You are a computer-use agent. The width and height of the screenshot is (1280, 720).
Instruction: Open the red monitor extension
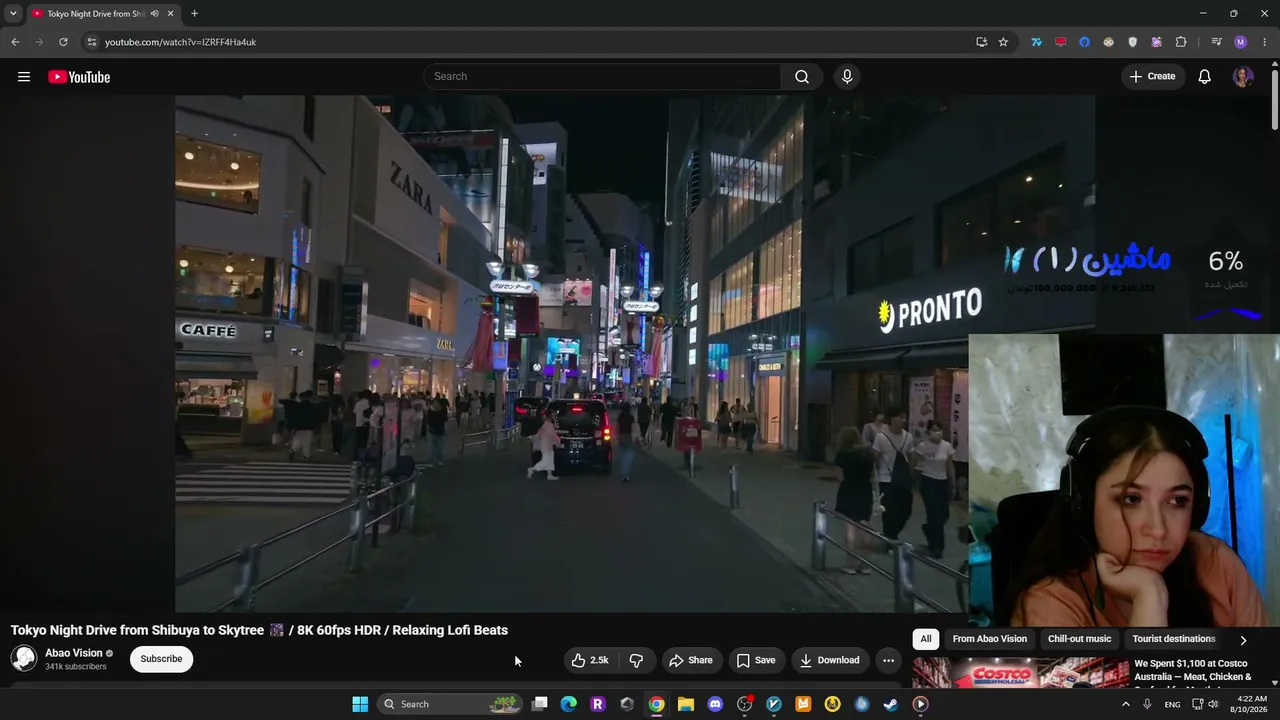pos(1060,42)
